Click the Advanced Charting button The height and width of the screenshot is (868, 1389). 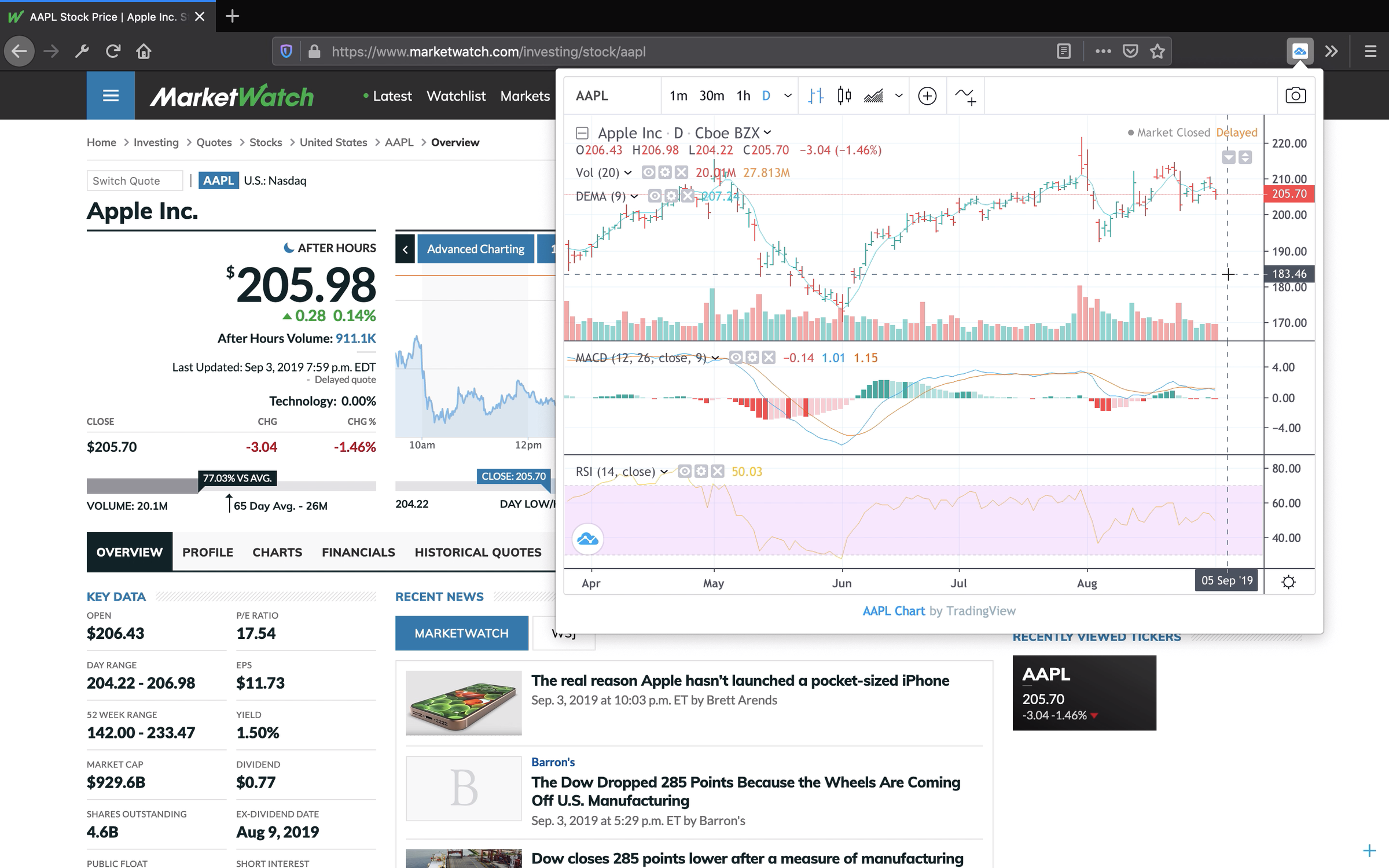coord(475,248)
